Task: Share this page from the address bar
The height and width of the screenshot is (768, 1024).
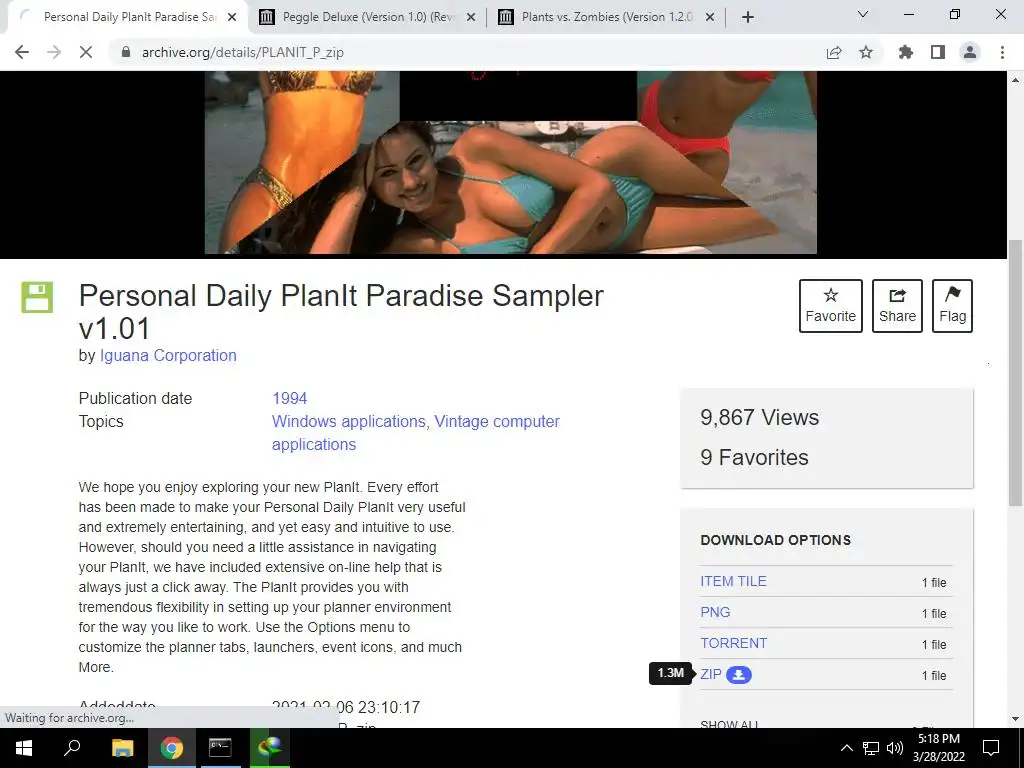Action: point(834,52)
